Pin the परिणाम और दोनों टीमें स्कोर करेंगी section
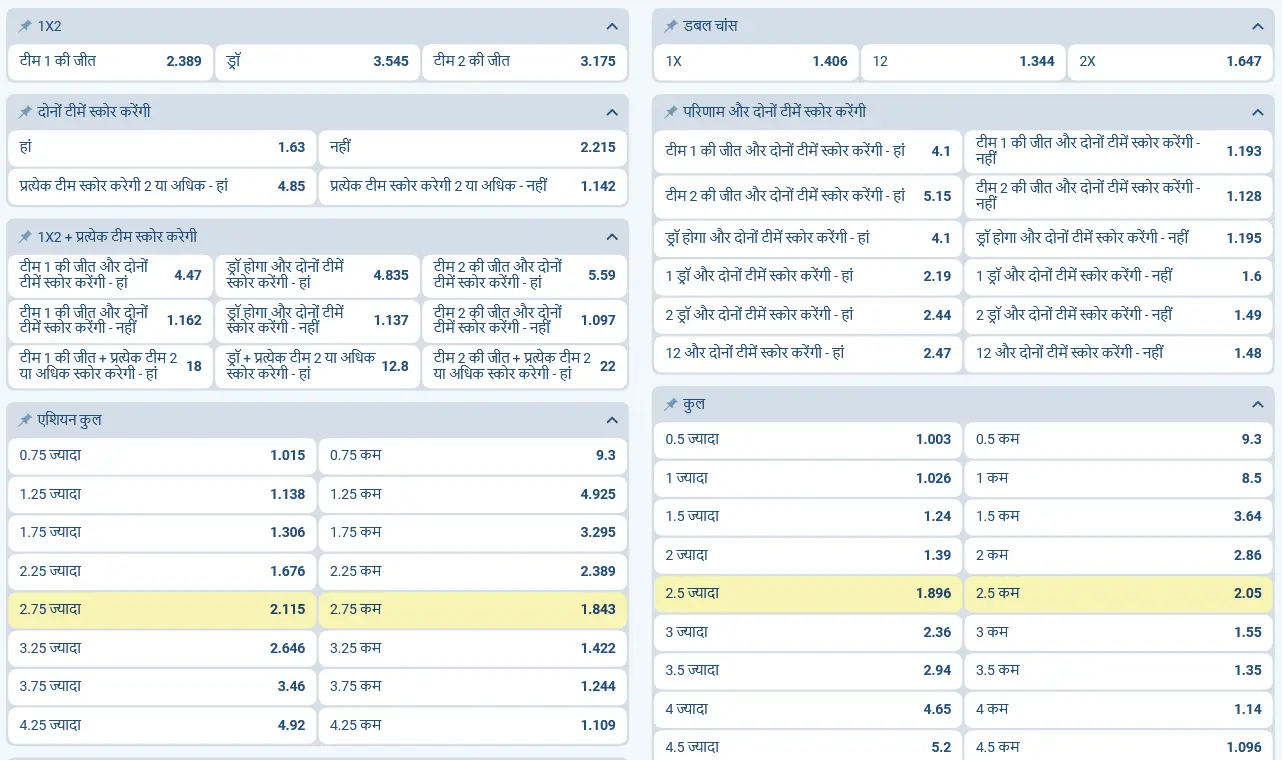This screenshot has height=760, width=1282. pyautogui.click(x=671, y=112)
